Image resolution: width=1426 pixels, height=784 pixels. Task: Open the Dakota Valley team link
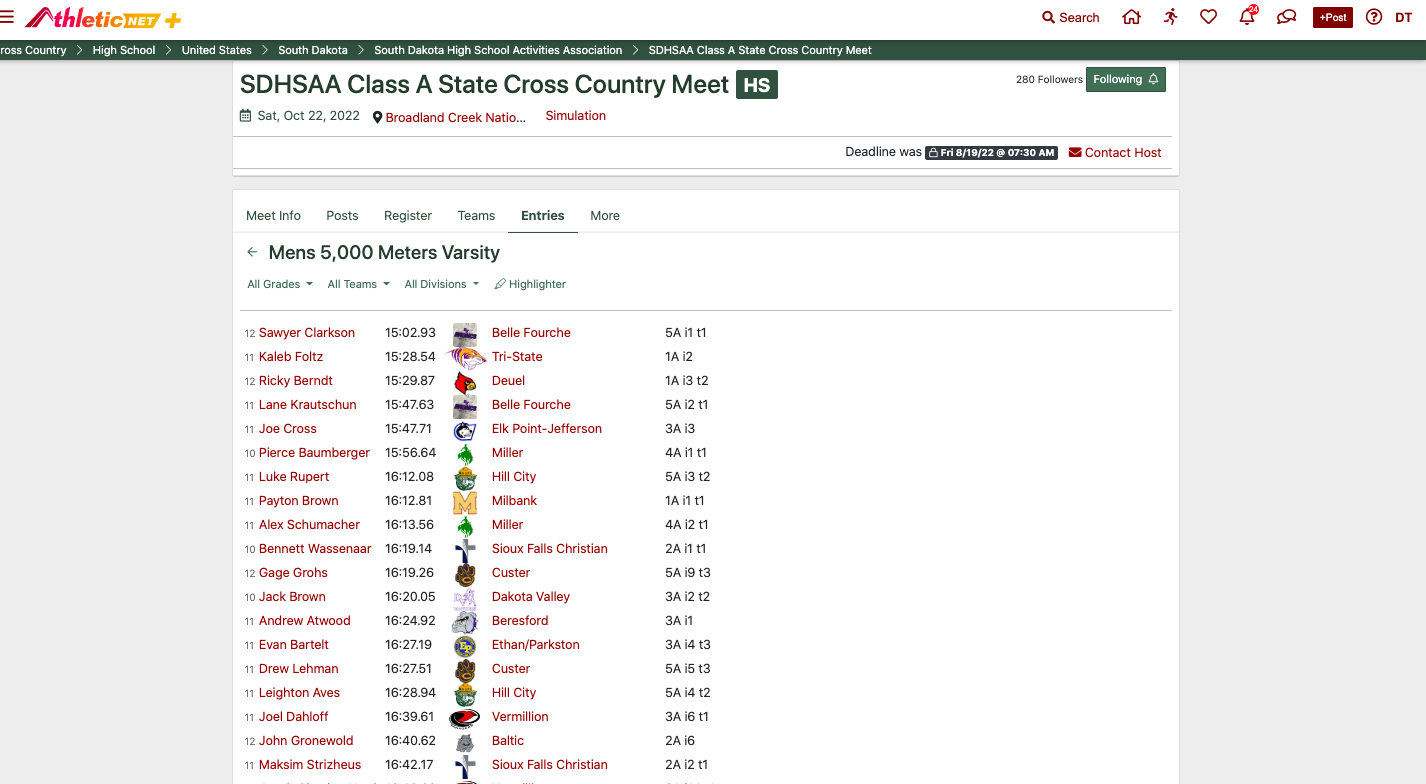click(531, 597)
